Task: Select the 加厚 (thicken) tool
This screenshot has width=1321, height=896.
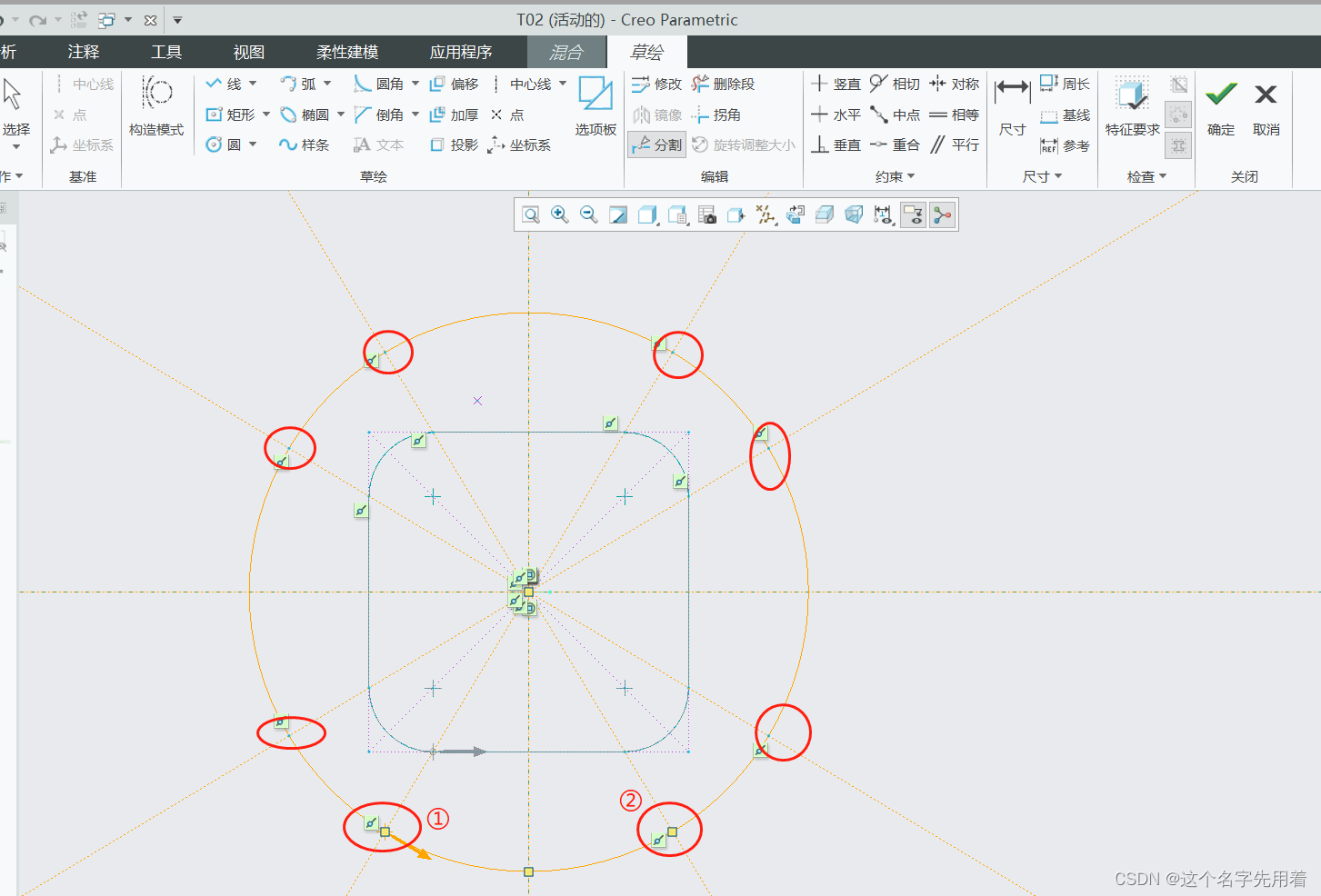Action: tap(454, 114)
